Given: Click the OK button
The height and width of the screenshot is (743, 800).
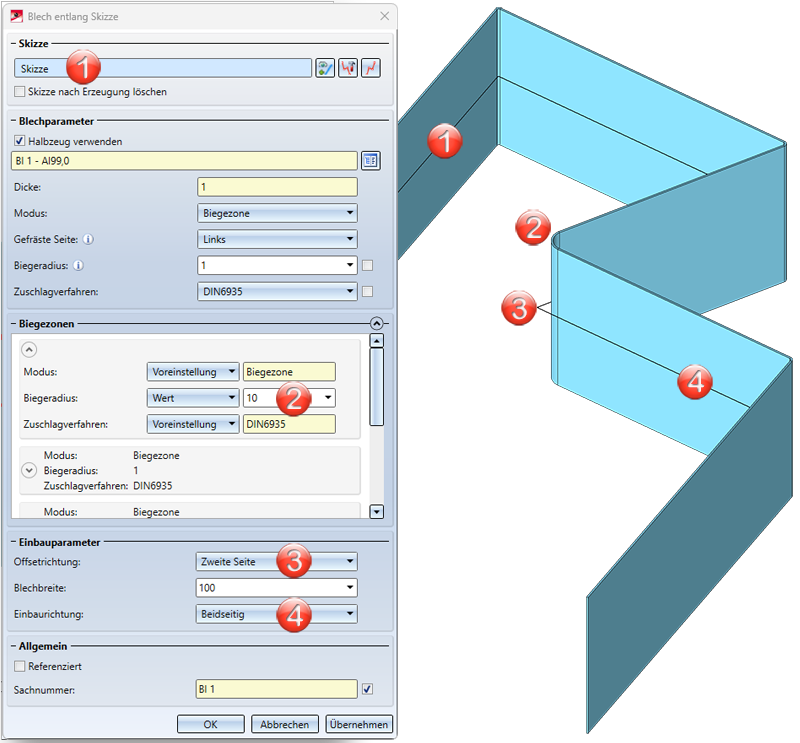Looking at the screenshot, I should point(211,724).
